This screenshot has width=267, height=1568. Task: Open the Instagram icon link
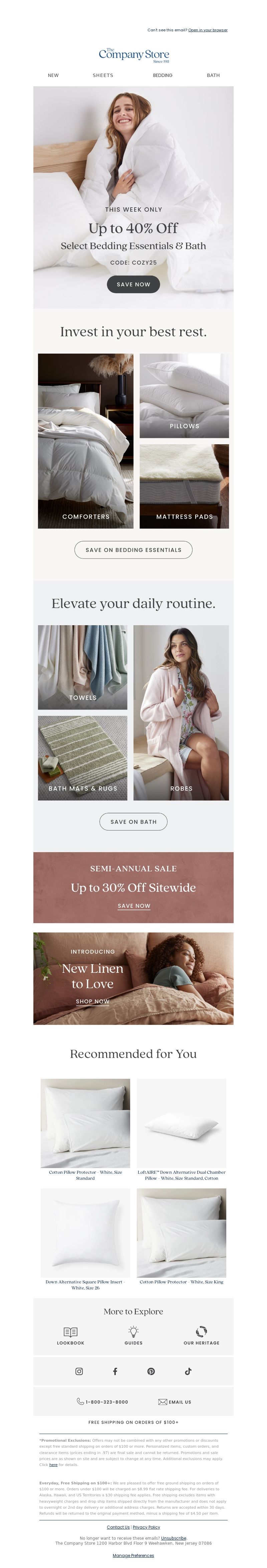[79, 1371]
